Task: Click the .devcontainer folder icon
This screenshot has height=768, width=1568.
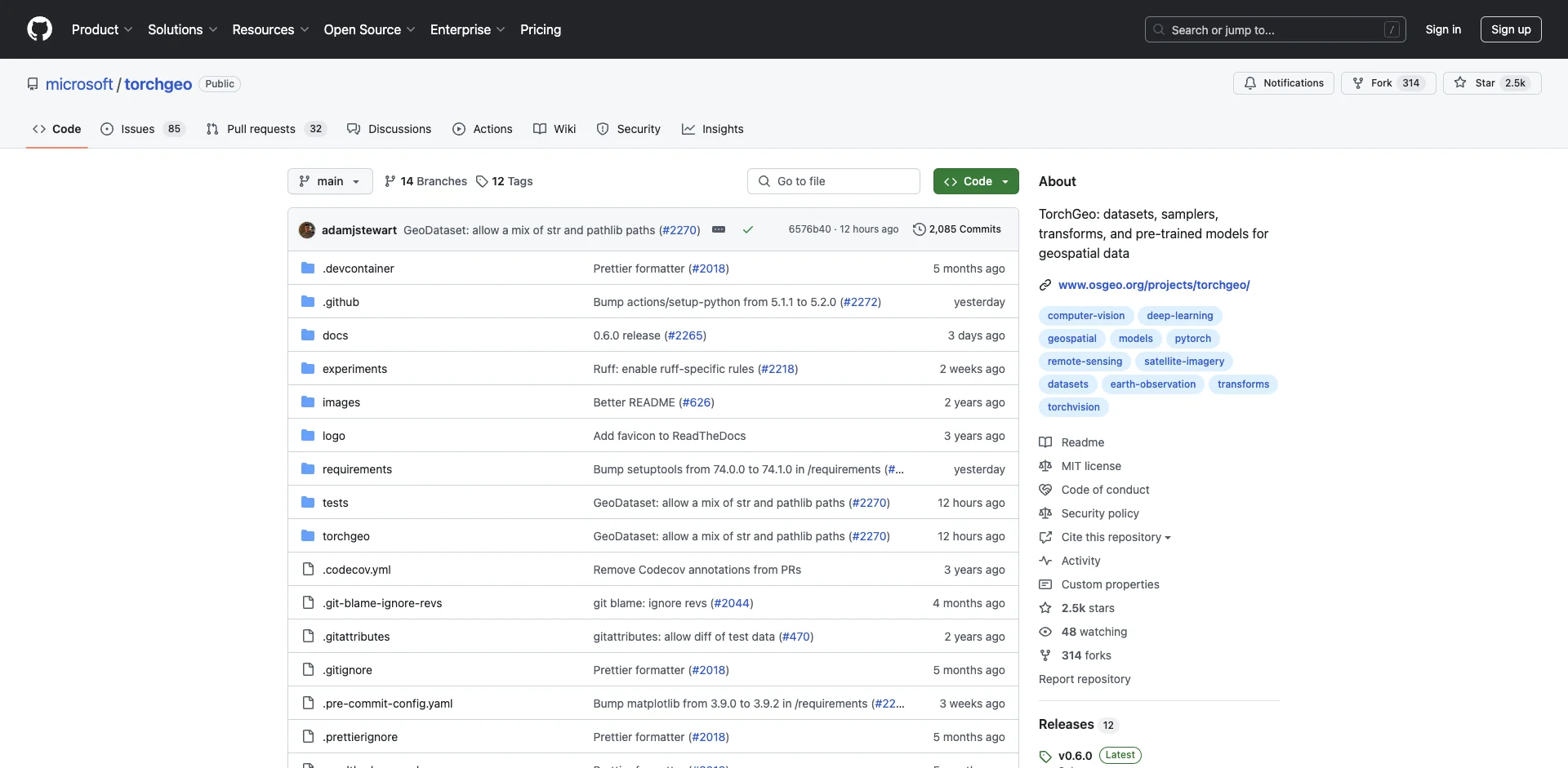Action: [308, 268]
